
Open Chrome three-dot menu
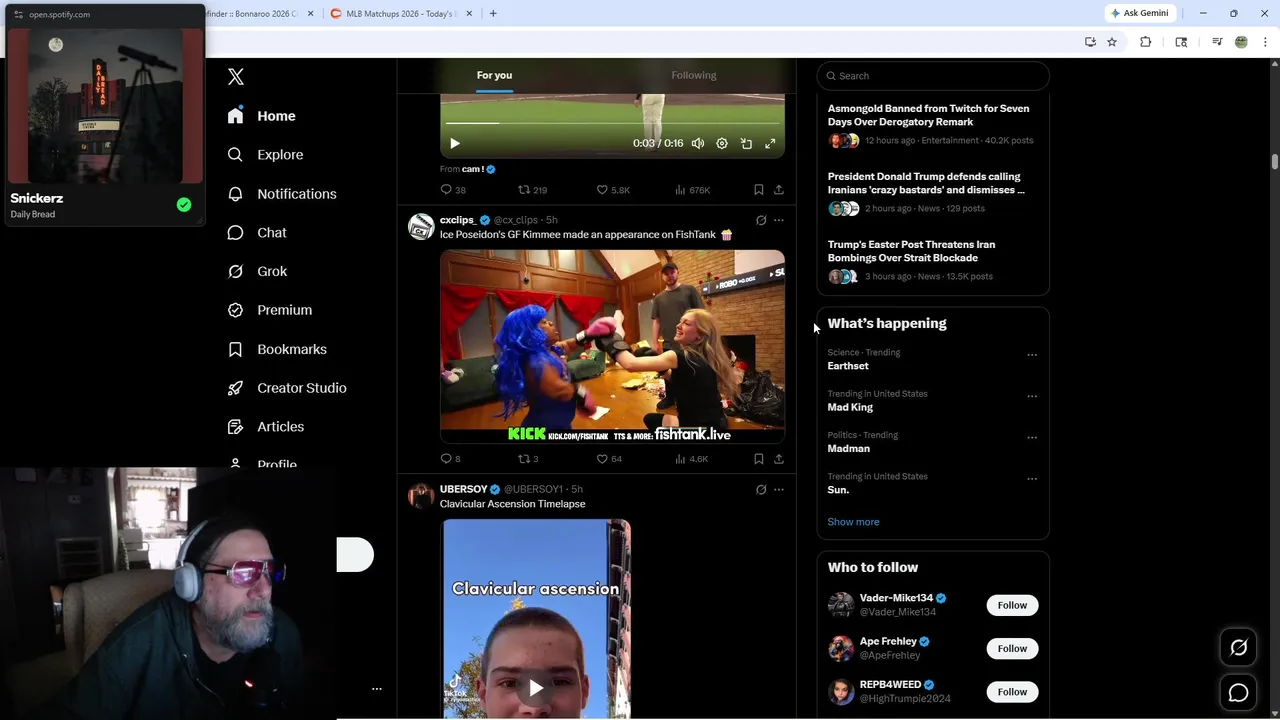1266,42
